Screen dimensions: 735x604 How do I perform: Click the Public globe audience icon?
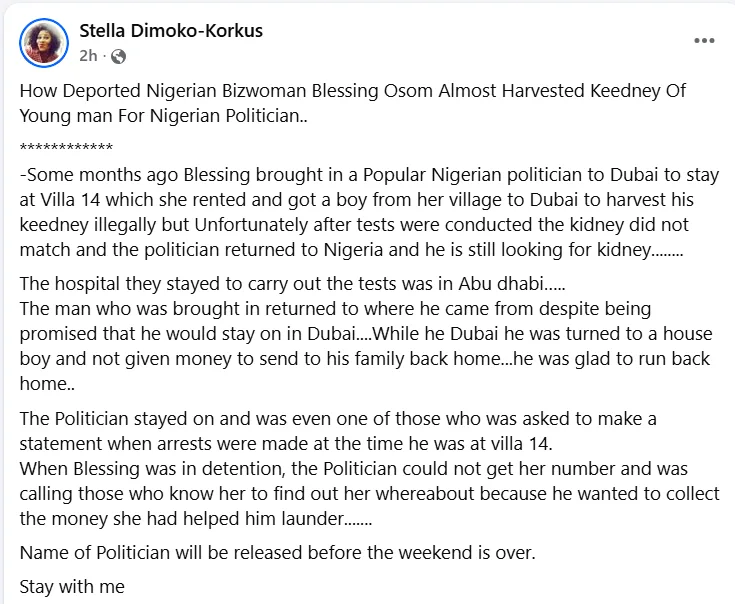[118, 56]
